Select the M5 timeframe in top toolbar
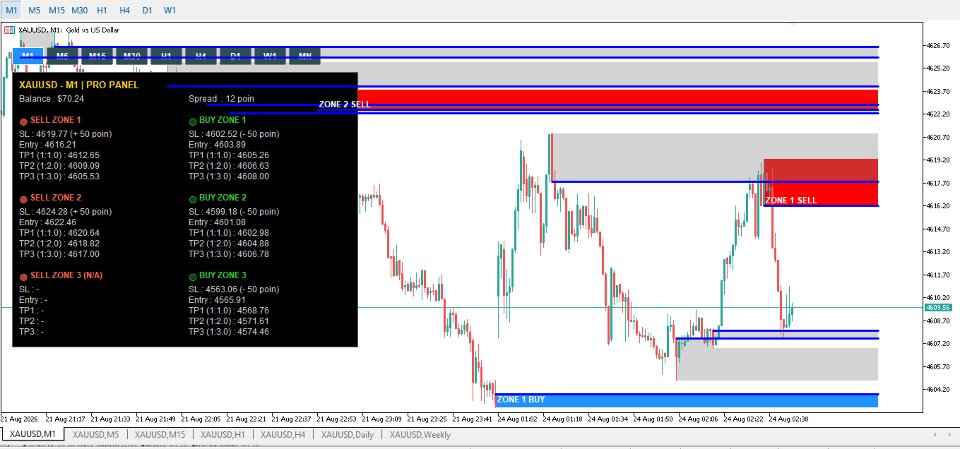960x449 pixels. [34, 10]
